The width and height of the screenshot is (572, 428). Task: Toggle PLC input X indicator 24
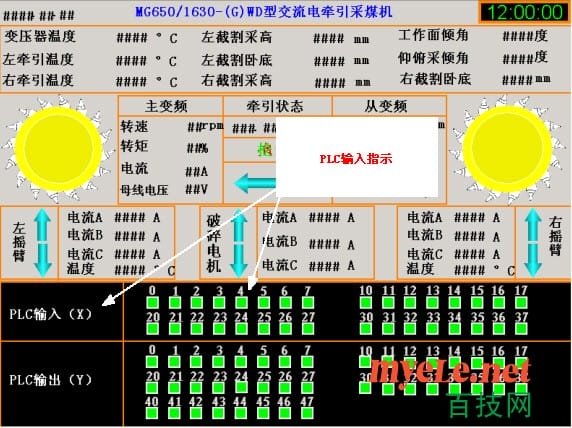pyautogui.click(x=241, y=328)
